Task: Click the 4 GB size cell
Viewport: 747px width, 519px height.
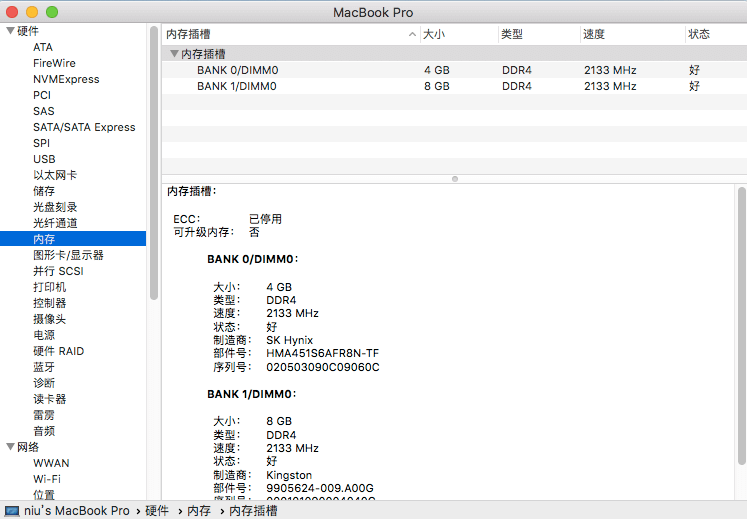Action: click(437, 70)
